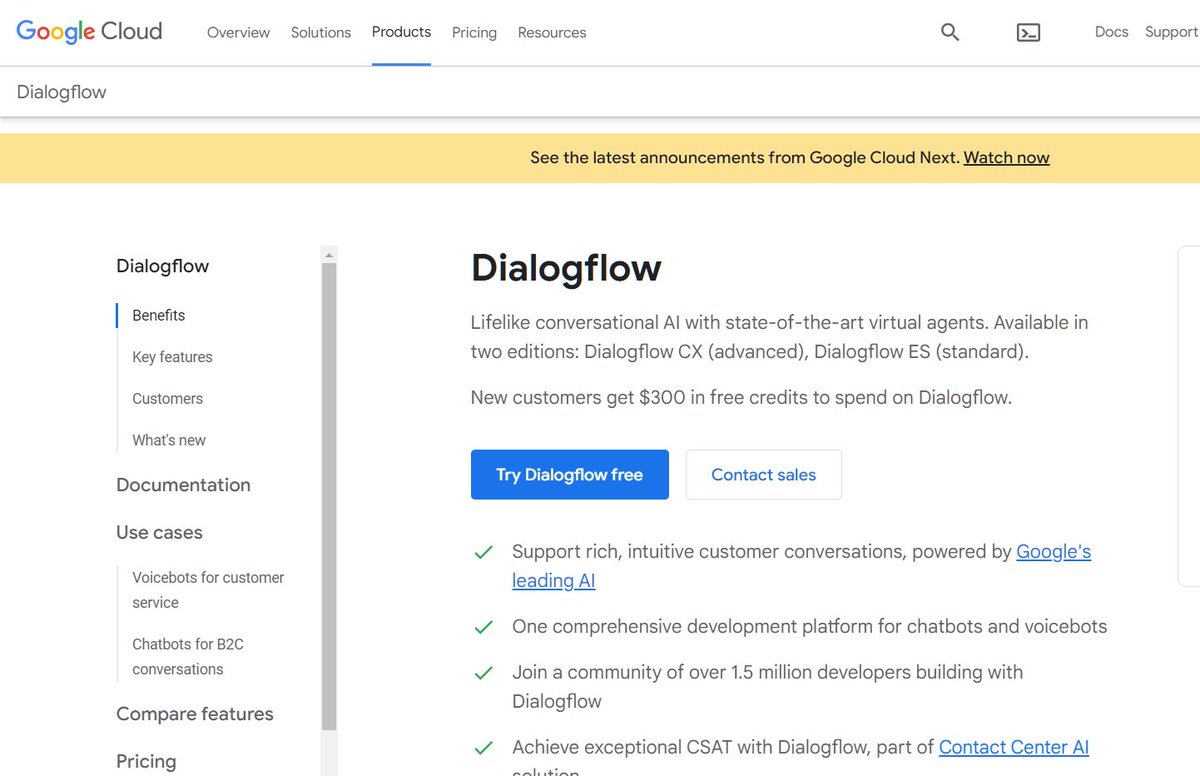Follow the Contact Center AI link
Image resolution: width=1200 pixels, height=776 pixels.
[x=1014, y=747]
